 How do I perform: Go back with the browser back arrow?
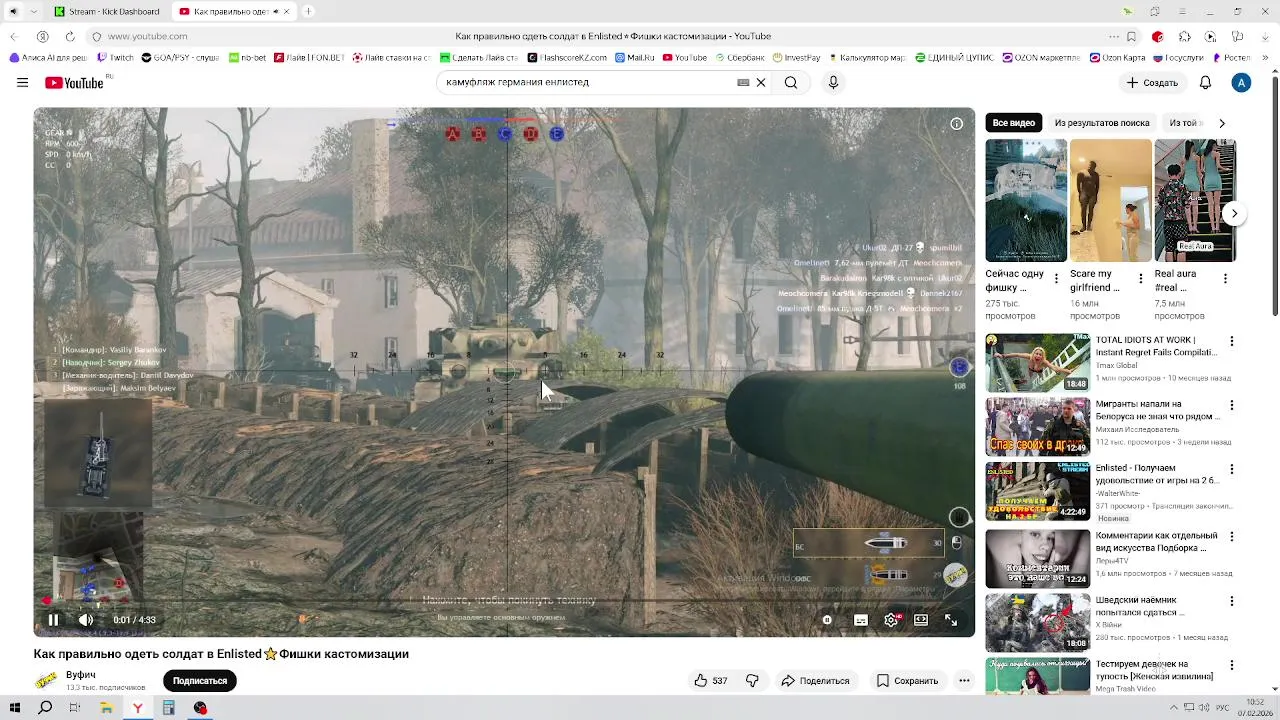coord(14,37)
